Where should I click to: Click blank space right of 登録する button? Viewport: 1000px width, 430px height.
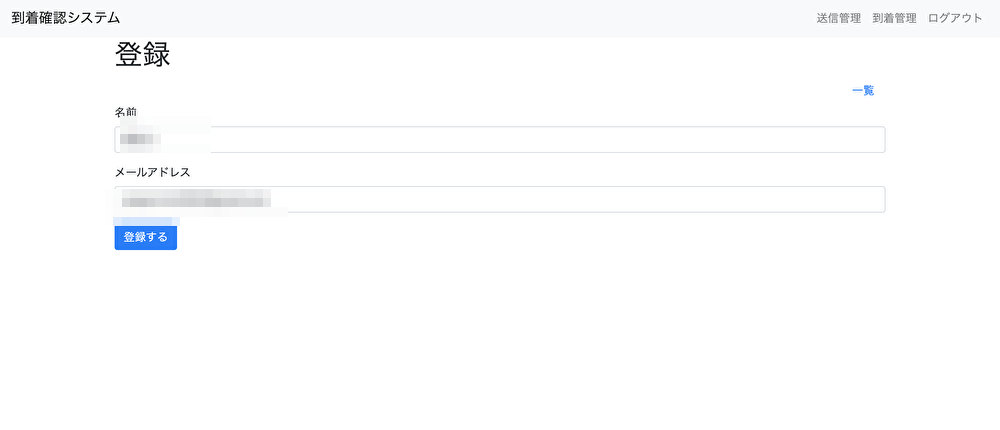coord(500,238)
